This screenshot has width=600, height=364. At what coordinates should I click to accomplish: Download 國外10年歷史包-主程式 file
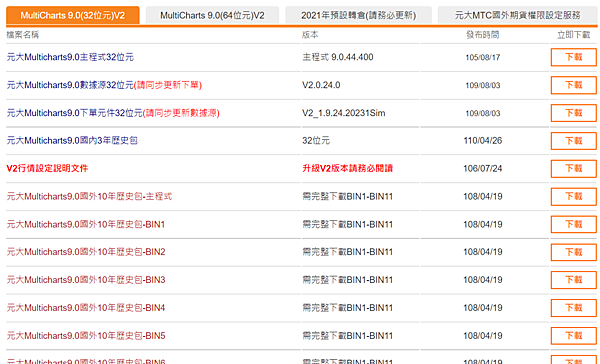(x=574, y=196)
